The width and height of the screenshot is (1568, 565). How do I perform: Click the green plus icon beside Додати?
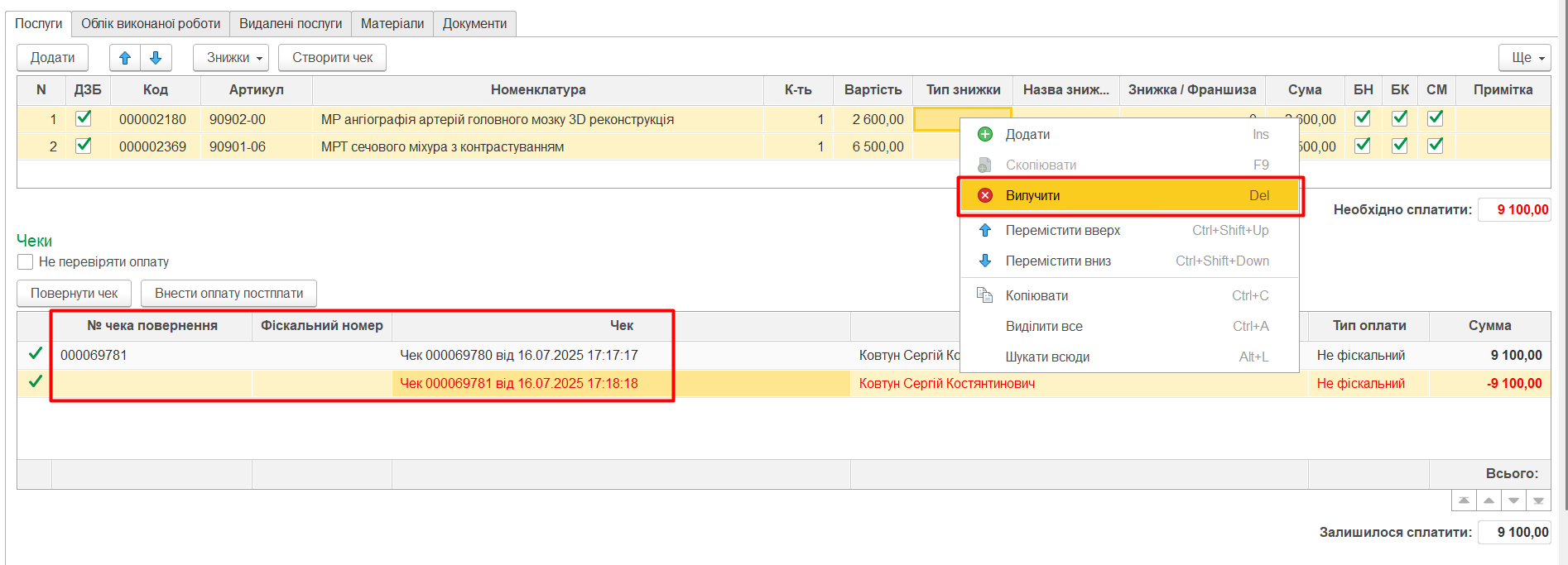pos(985,135)
